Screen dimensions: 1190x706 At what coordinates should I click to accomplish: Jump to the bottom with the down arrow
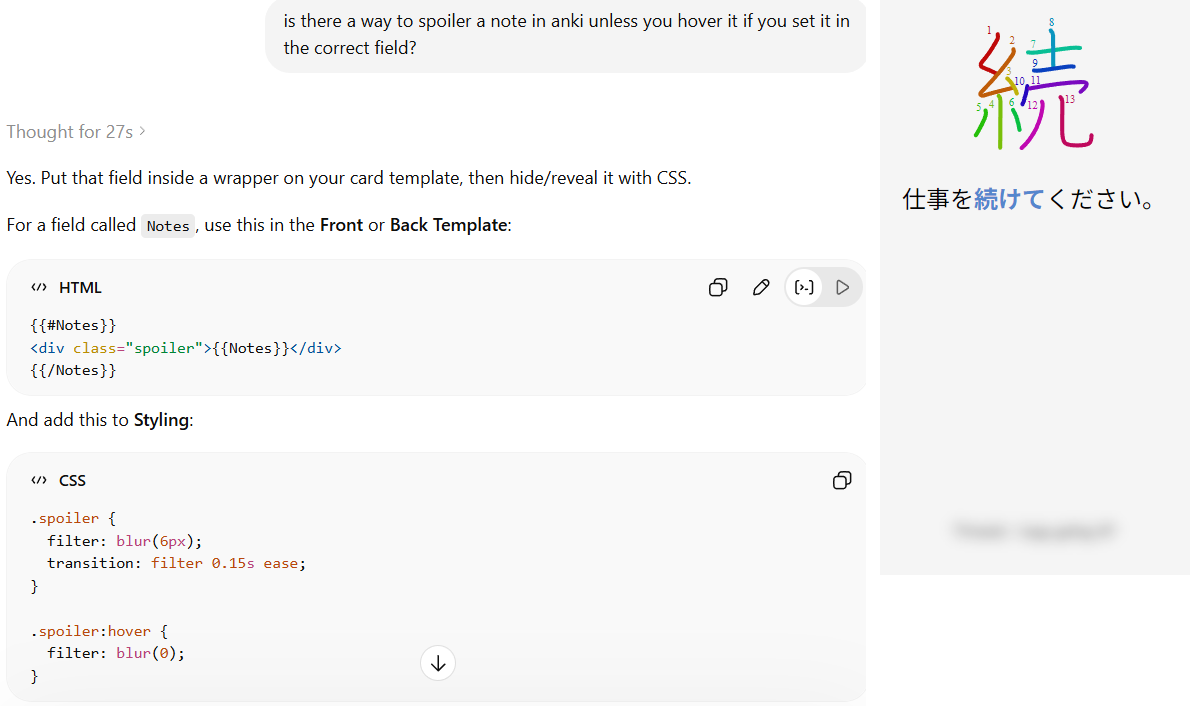438,663
